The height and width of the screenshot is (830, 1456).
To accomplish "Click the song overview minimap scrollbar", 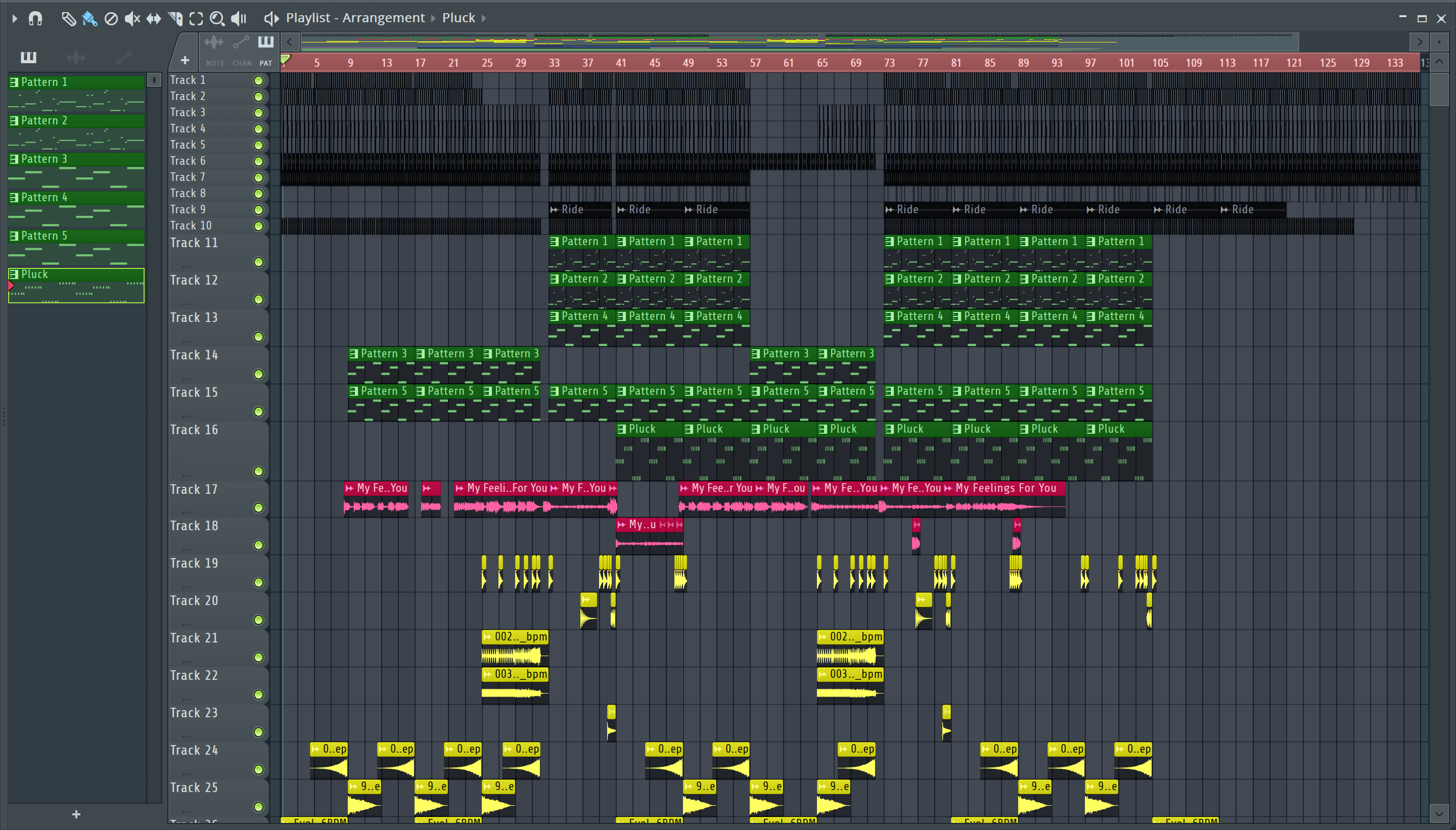I will pyautogui.click(x=800, y=41).
